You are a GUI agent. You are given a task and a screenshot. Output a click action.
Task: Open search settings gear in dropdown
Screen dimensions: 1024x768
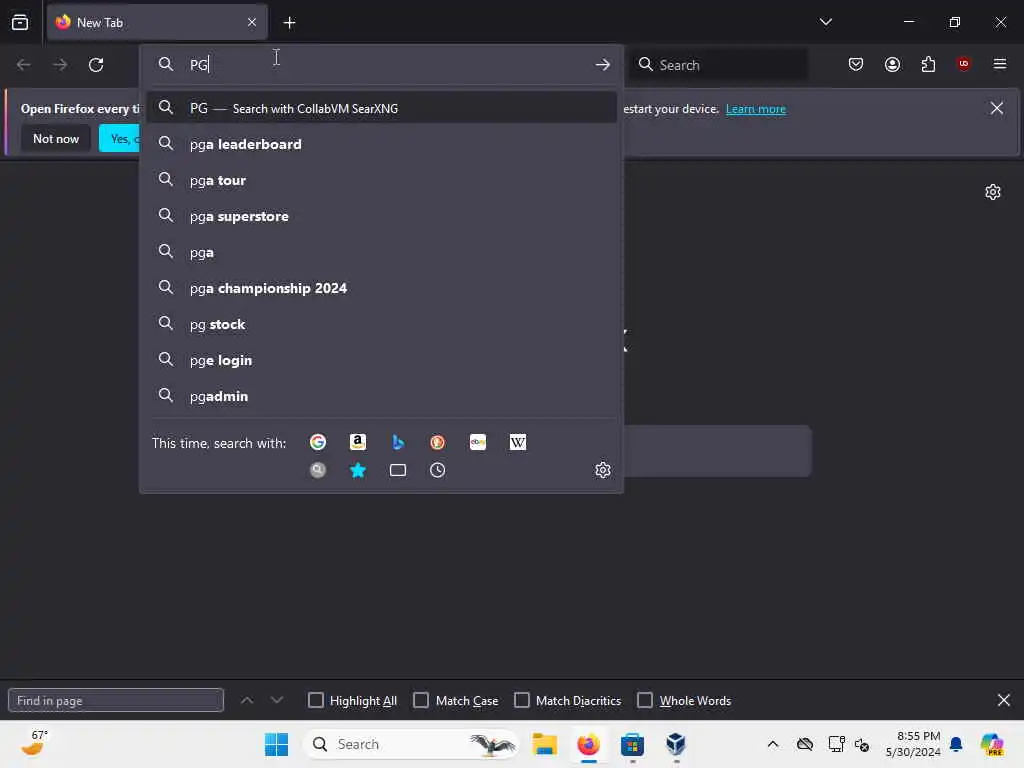click(603, 470)
